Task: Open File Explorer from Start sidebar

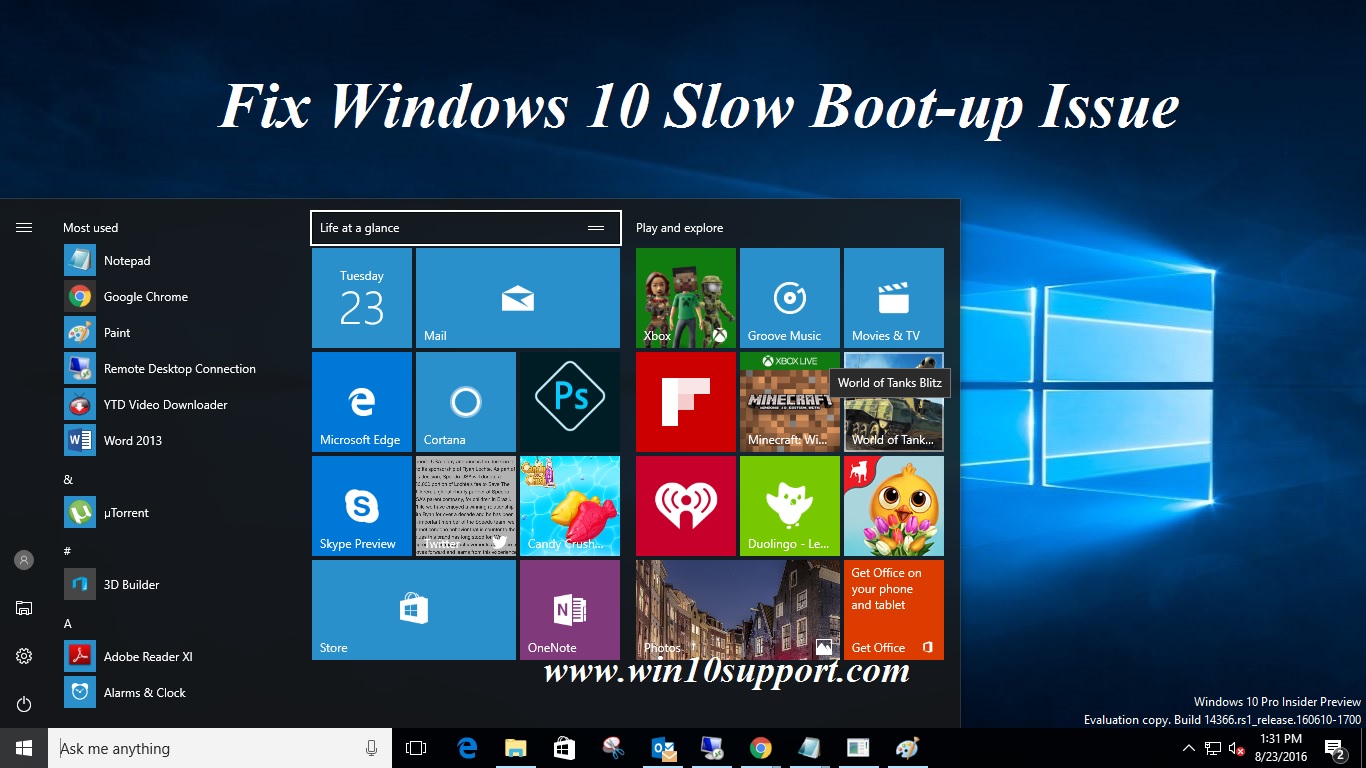Action: pyautogui.click(x=24, y=608)
